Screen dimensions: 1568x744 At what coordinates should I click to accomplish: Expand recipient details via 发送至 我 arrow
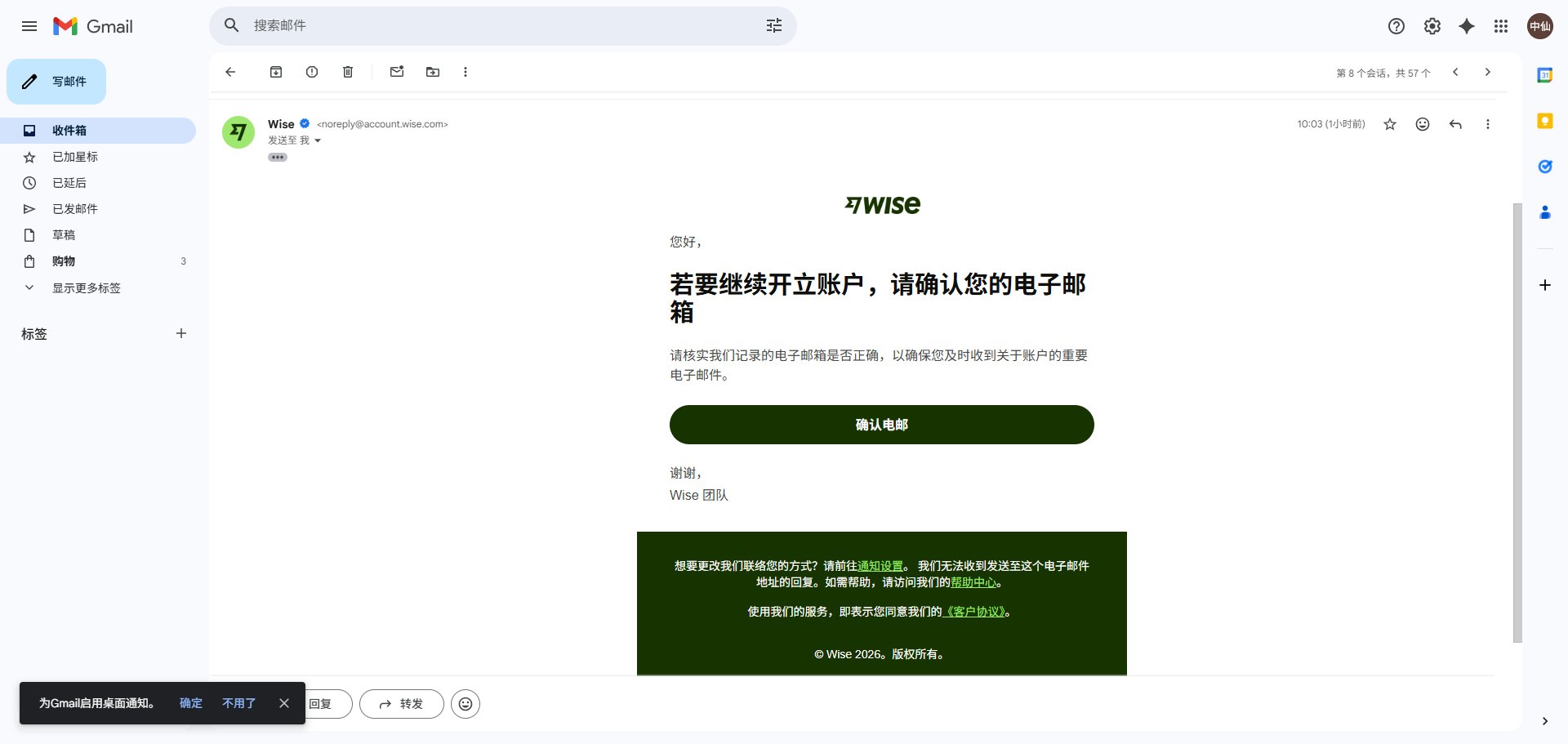point(318,140)
